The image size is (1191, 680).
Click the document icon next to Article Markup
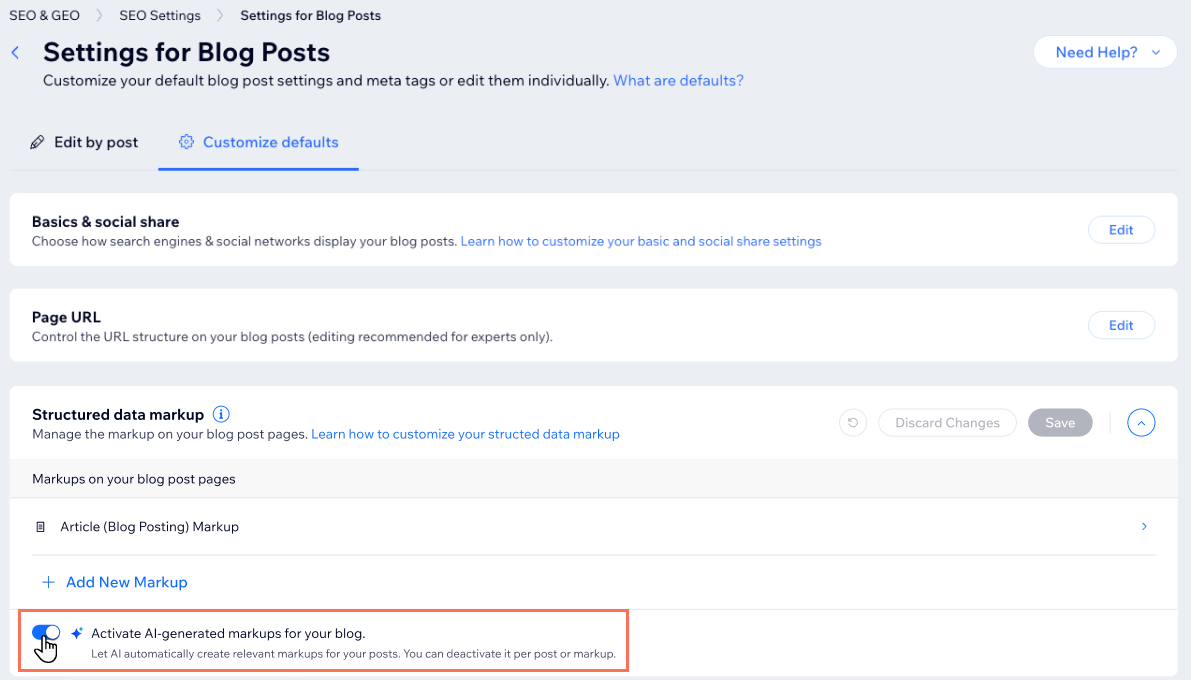[41, 525]
